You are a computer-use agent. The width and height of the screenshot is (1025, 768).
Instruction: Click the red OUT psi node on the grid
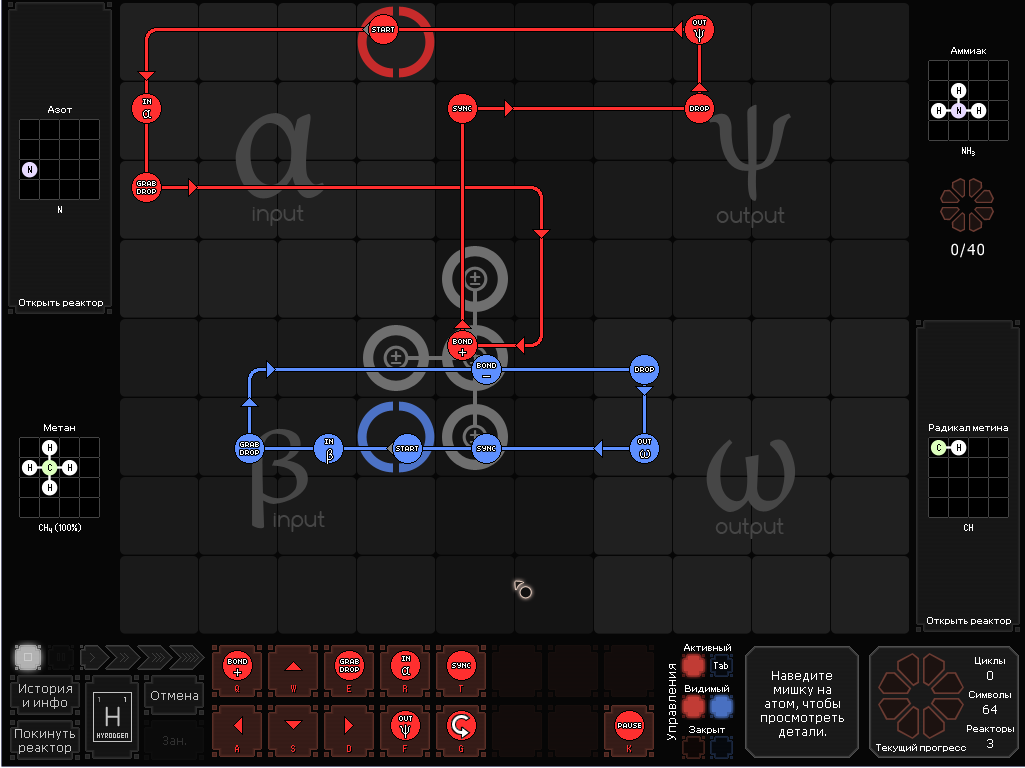[699, 29]
